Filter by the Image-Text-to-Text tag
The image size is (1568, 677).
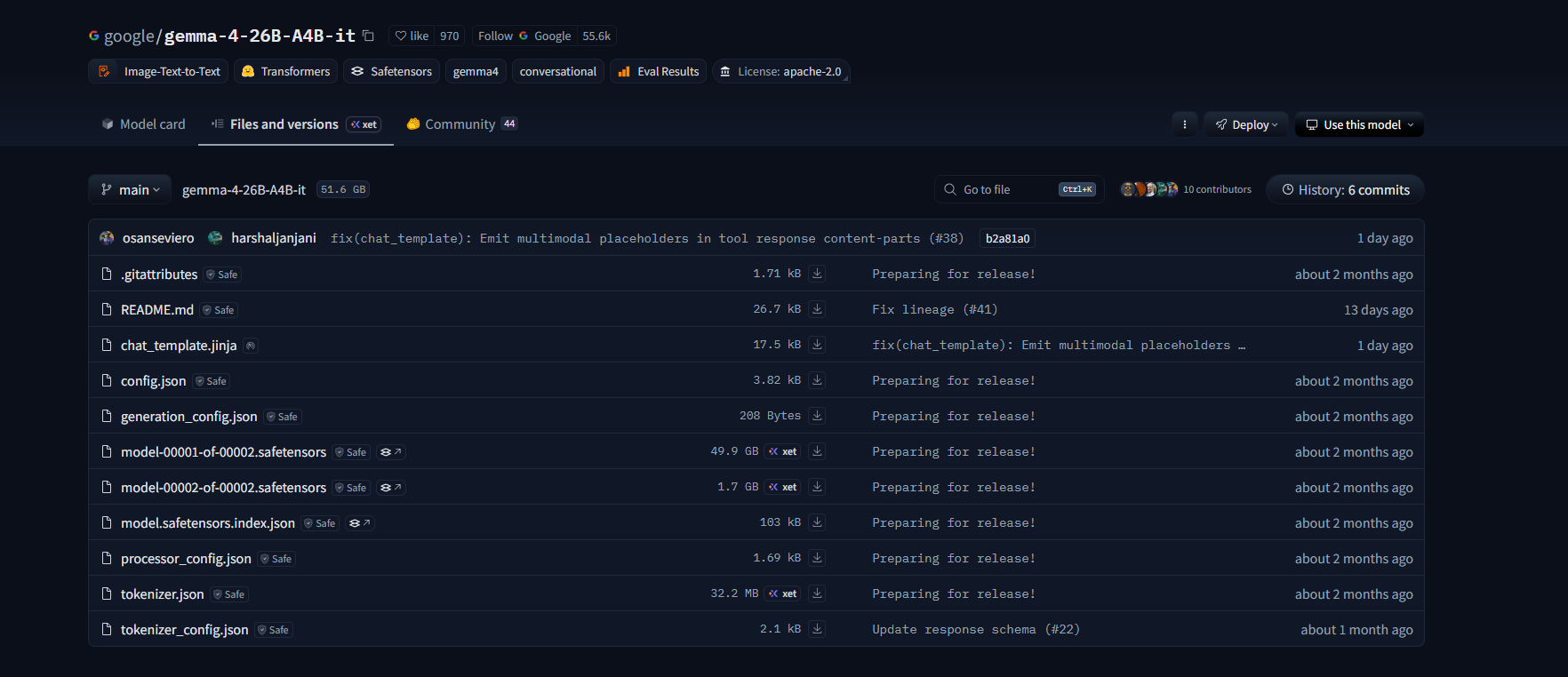pyautogui.click(x=158, y=71)
